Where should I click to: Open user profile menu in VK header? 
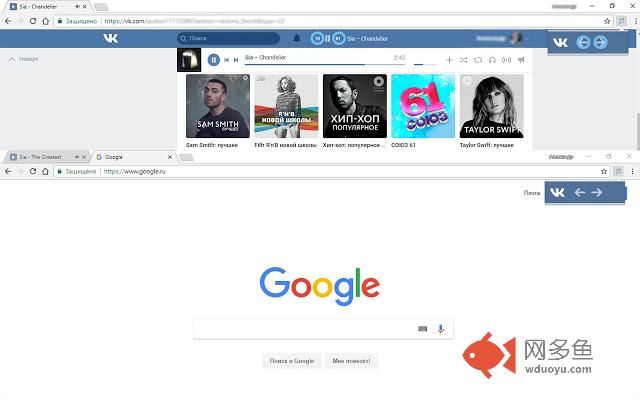coord(502,38)
